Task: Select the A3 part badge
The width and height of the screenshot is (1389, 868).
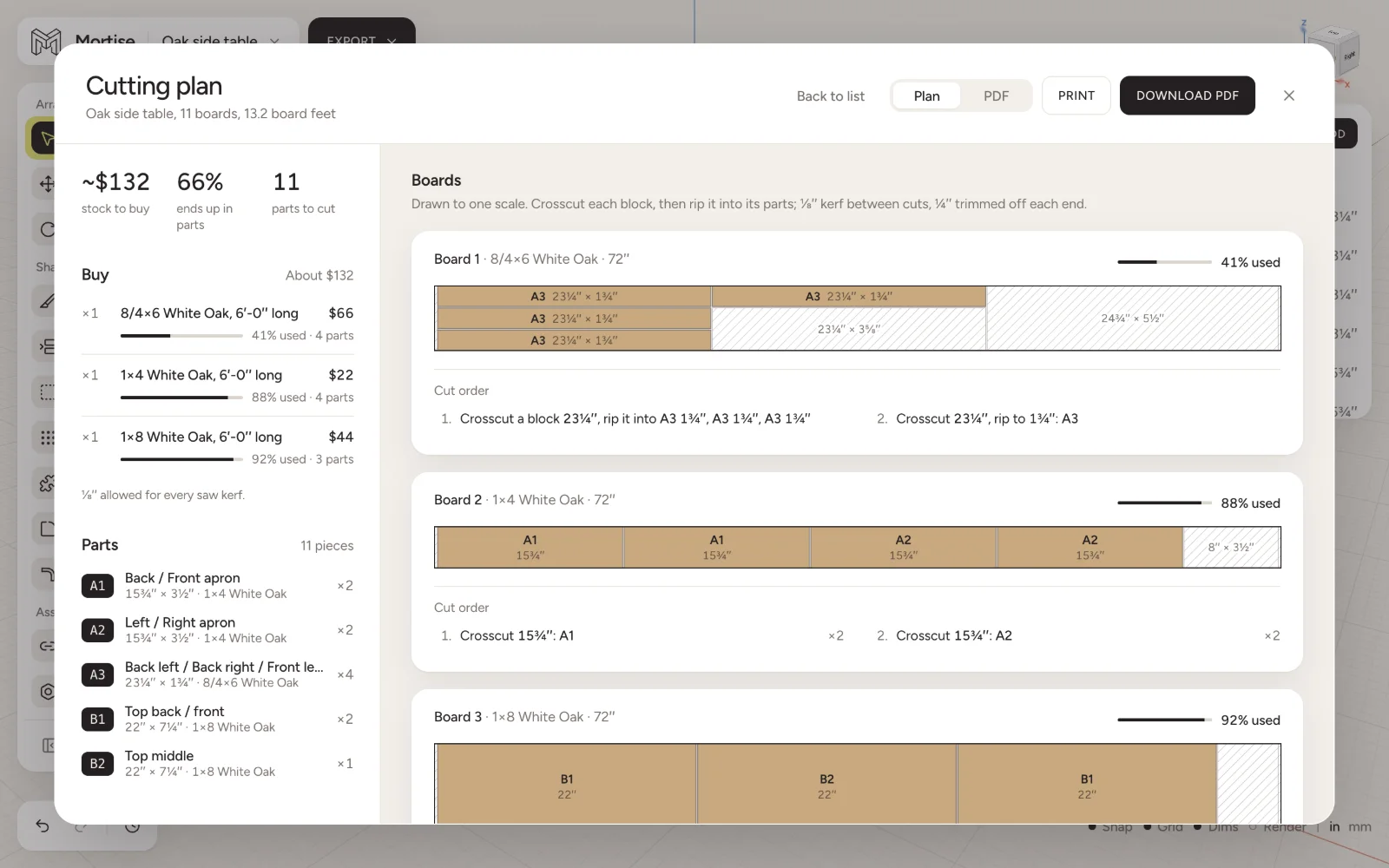Action: click(97, 674)
